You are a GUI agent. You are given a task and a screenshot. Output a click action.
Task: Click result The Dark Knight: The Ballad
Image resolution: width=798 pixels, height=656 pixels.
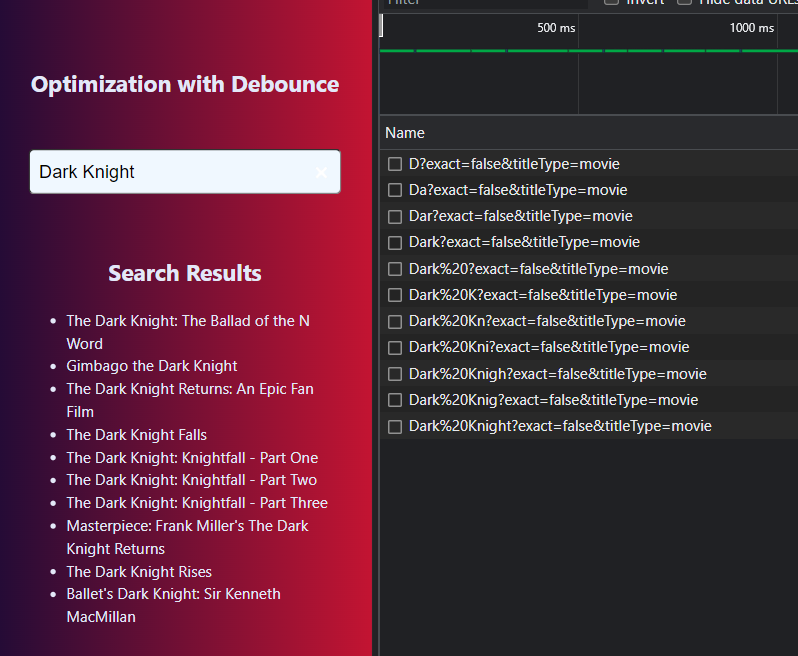pyautogui.click(x=188, y=332)
